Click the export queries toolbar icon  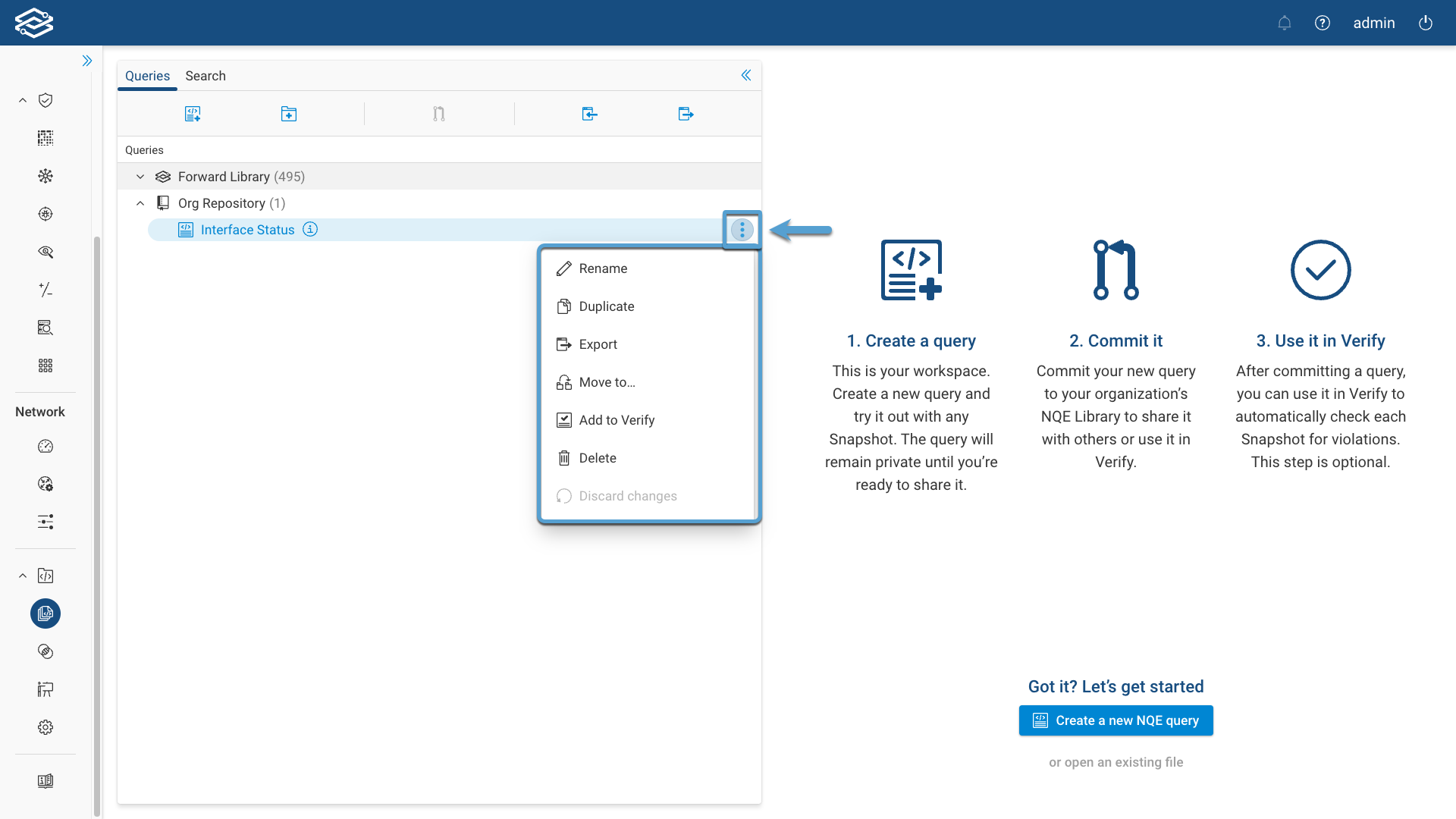(x=686, y=114)
